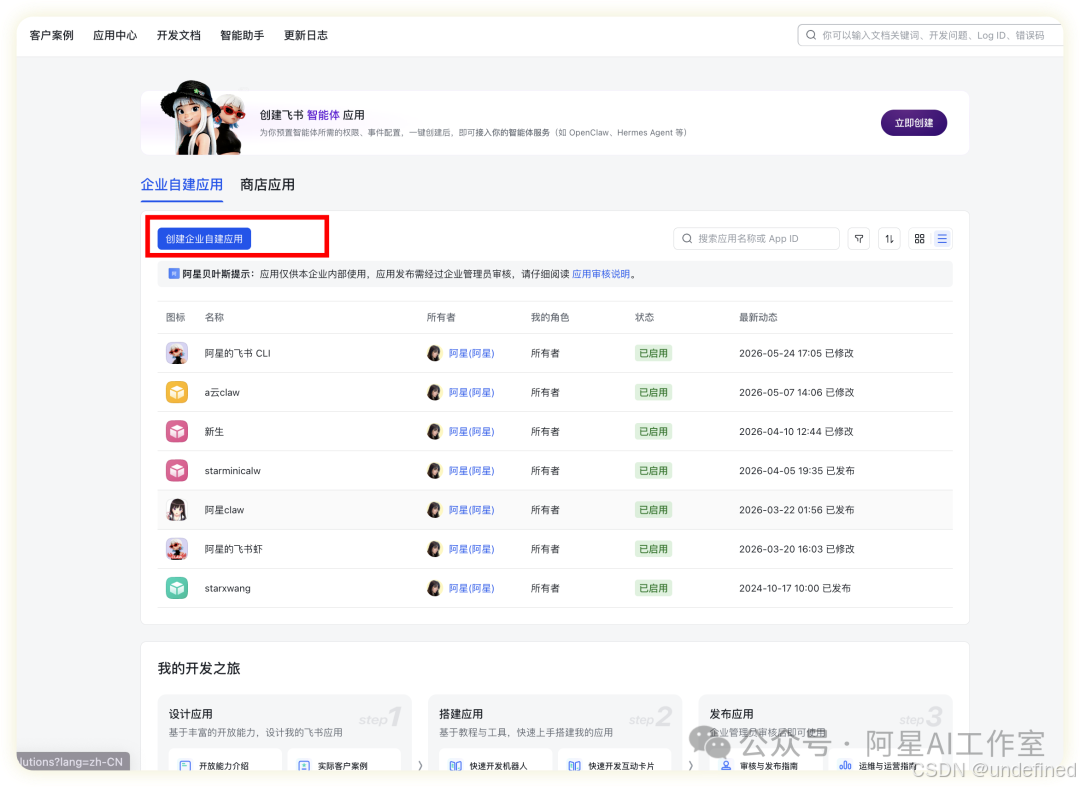Viewport: 1080px width, 787px height.
Task: Click owner link 阿星(阿星) in 新生 row
Action: tap(472, 432)
